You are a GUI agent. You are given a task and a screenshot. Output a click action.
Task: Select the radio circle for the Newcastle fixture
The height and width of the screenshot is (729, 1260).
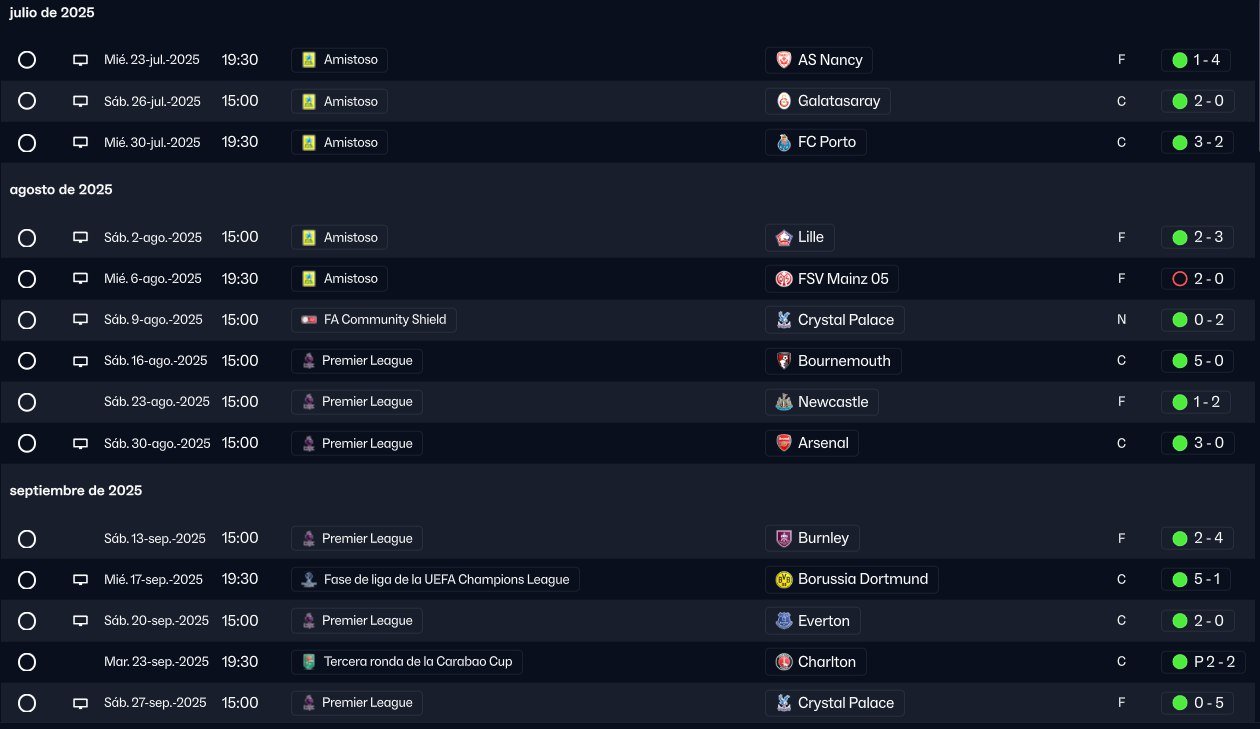(27, 402)
